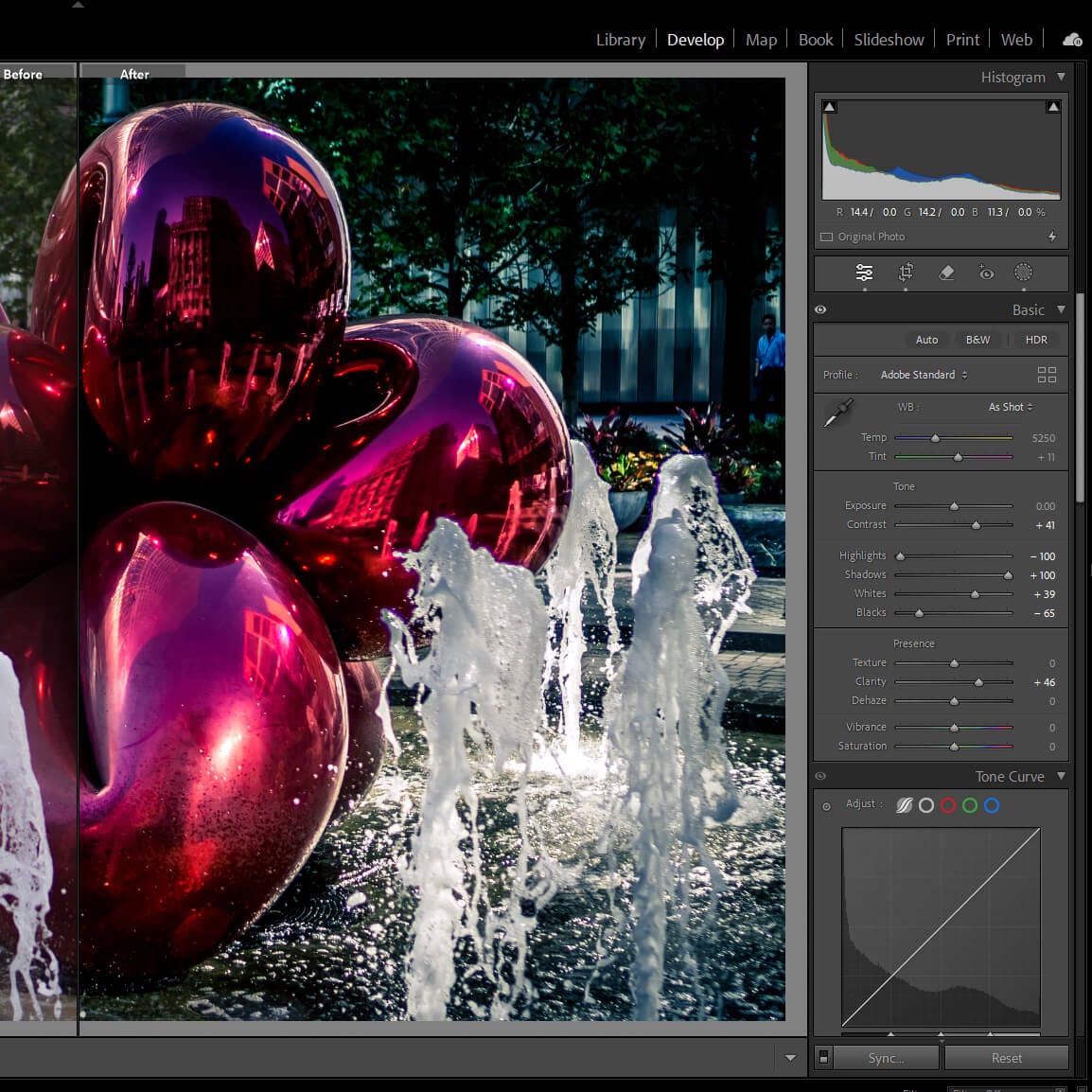The width and height of the screenshot is (1092, 1092).
Task: Click the Auto tone button
Action: [926, 340]
